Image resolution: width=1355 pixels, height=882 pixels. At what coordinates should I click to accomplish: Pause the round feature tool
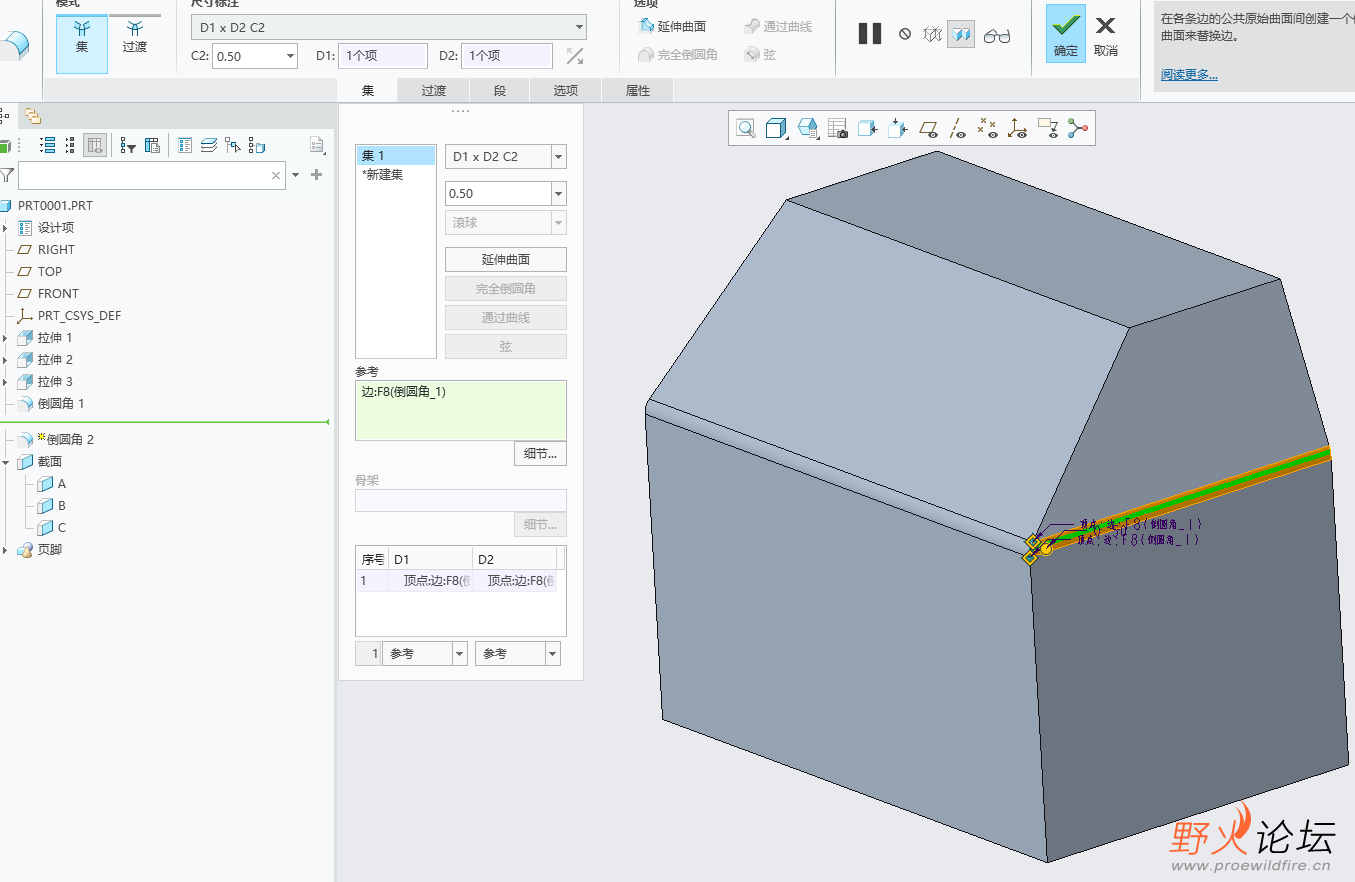870,34
